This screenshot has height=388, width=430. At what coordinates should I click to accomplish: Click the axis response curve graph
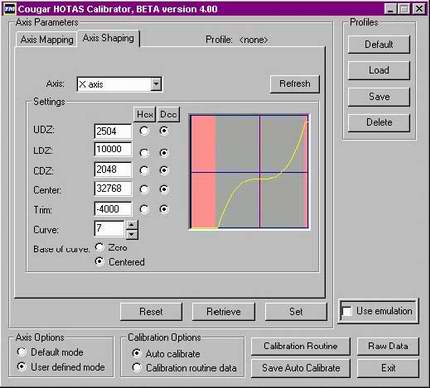pos(249,172)
